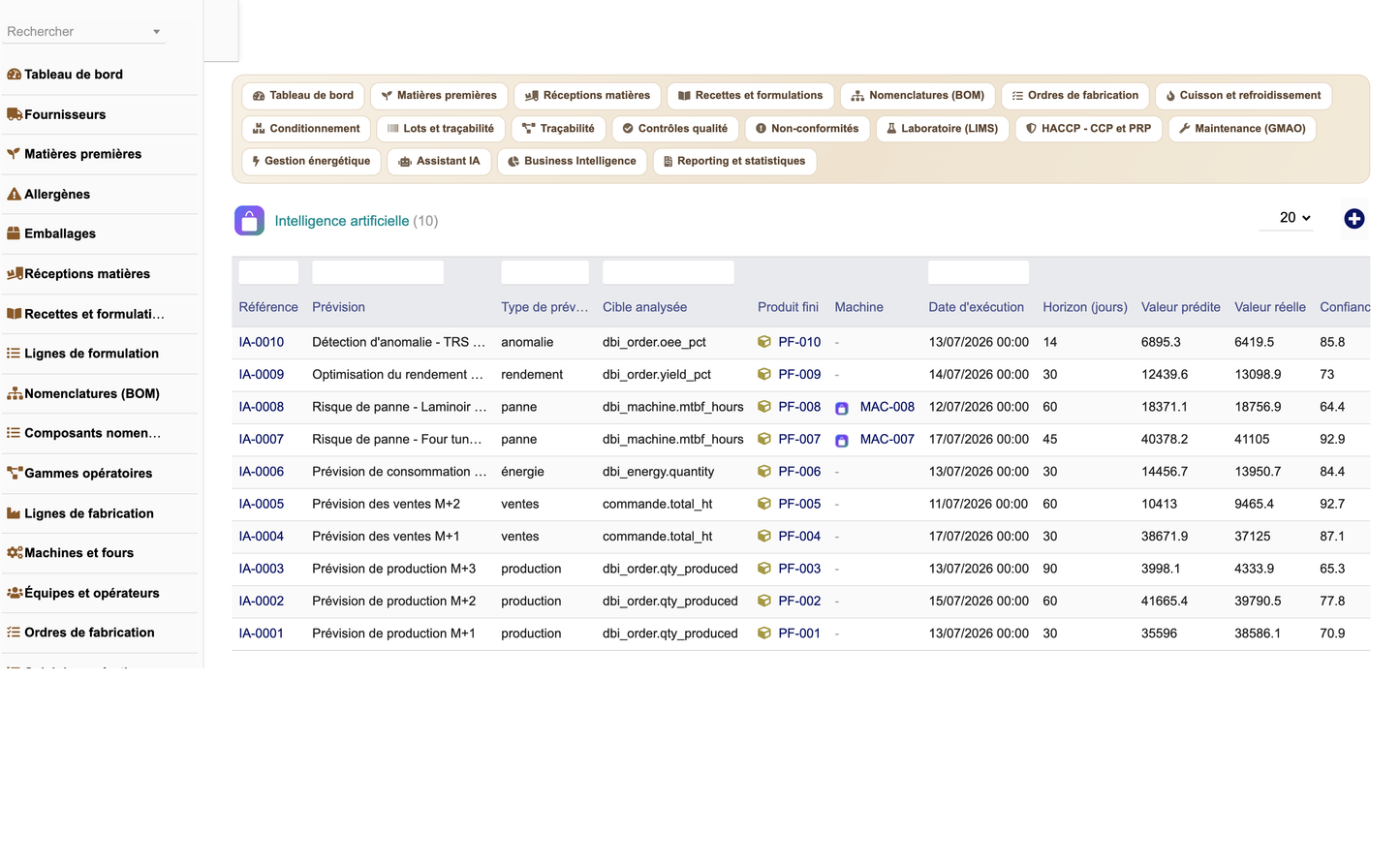The width and height of the screenshot is (1400, 866).
Task: Open the Contrôles qualité tab
Action: pos(675,128)
